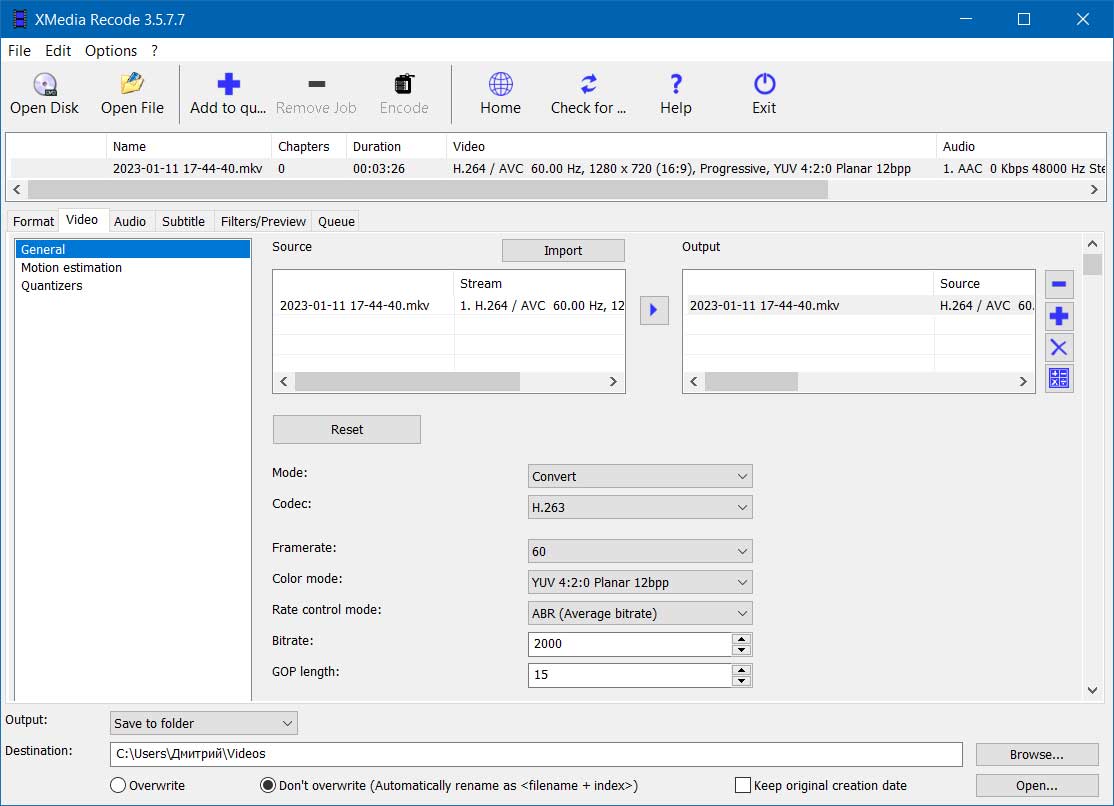The image size is (1114, 806).
Task: Select file row 2023-01-11 17-44-40.mkv in top list
Action: pos(558,168)
